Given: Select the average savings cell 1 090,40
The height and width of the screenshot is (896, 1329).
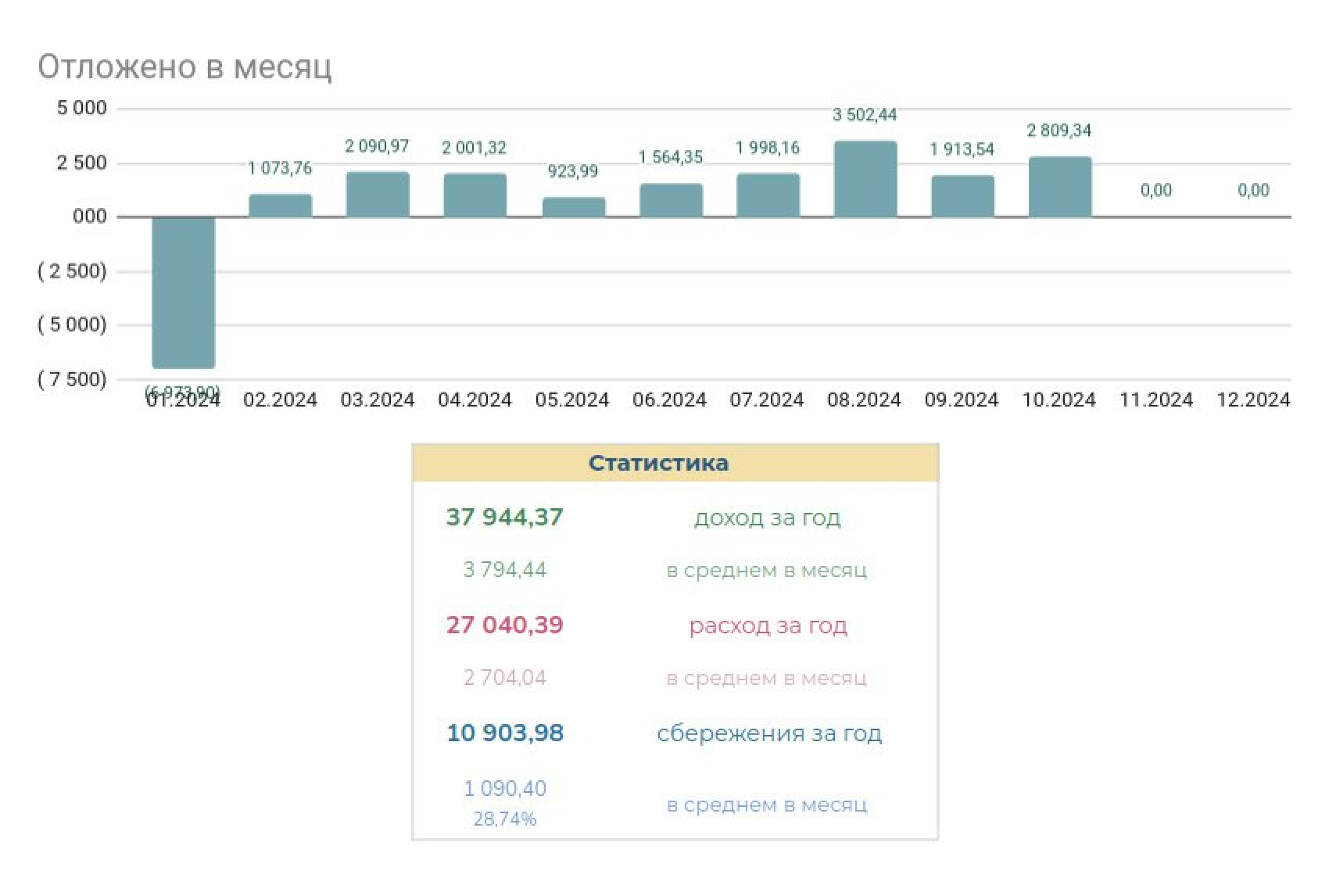Looking at the screenshot, I should (505, 789).
